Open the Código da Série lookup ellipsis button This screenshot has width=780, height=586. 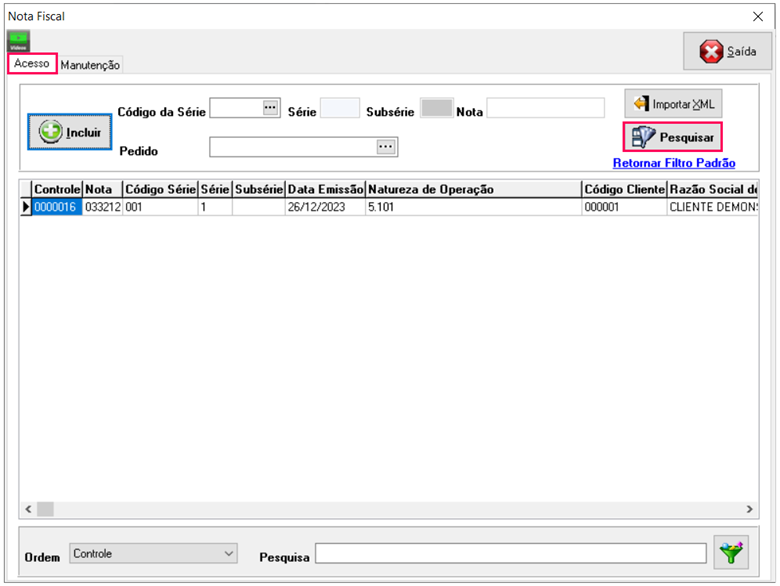(271, 108)
